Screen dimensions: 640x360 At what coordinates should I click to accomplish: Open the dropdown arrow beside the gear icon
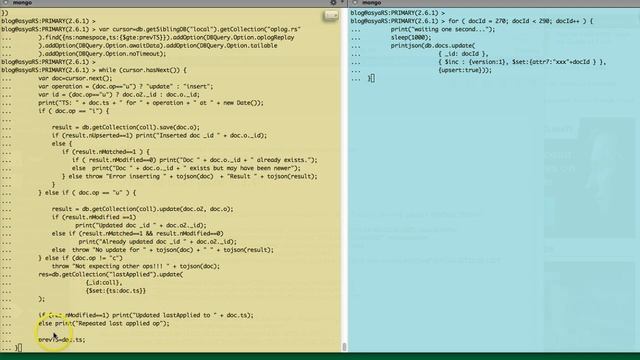point(342,2)
